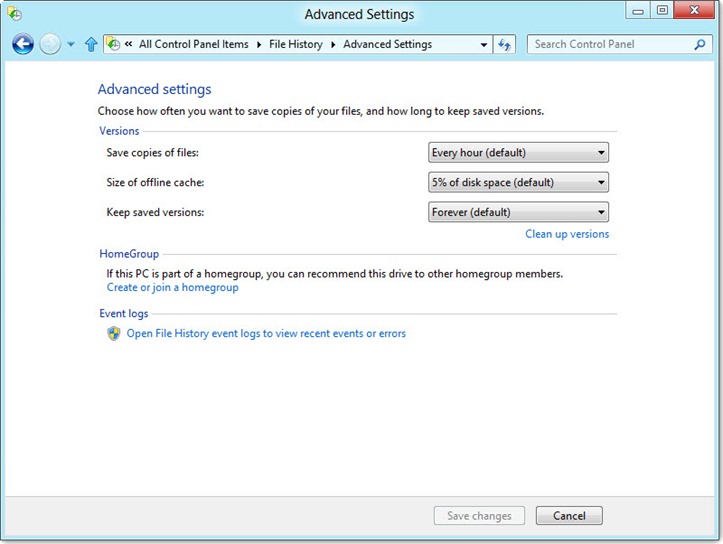Screen dimensions: 723x544
Task: Click the Cancel button
Action: coord(569,515)
